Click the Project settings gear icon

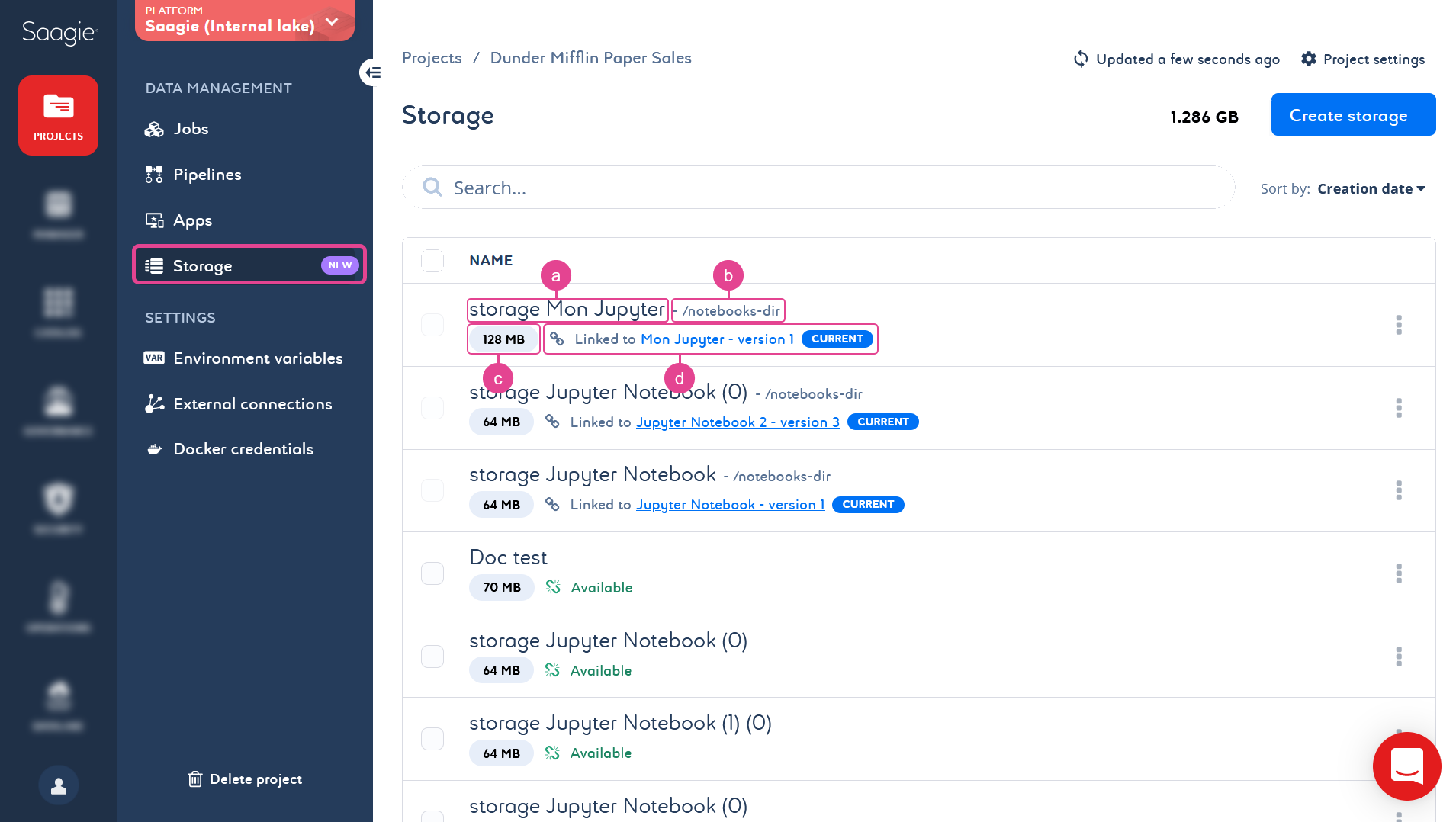click(1309, 59)
